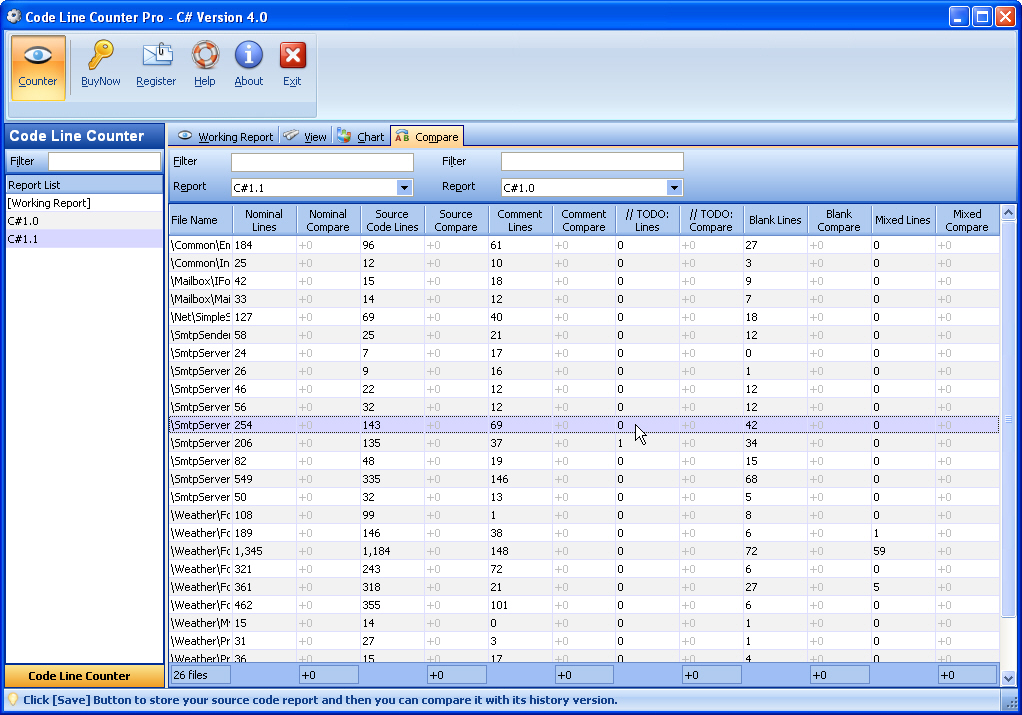
Task: Sort by Source Code Lines column header
Action: click(392, 220)
